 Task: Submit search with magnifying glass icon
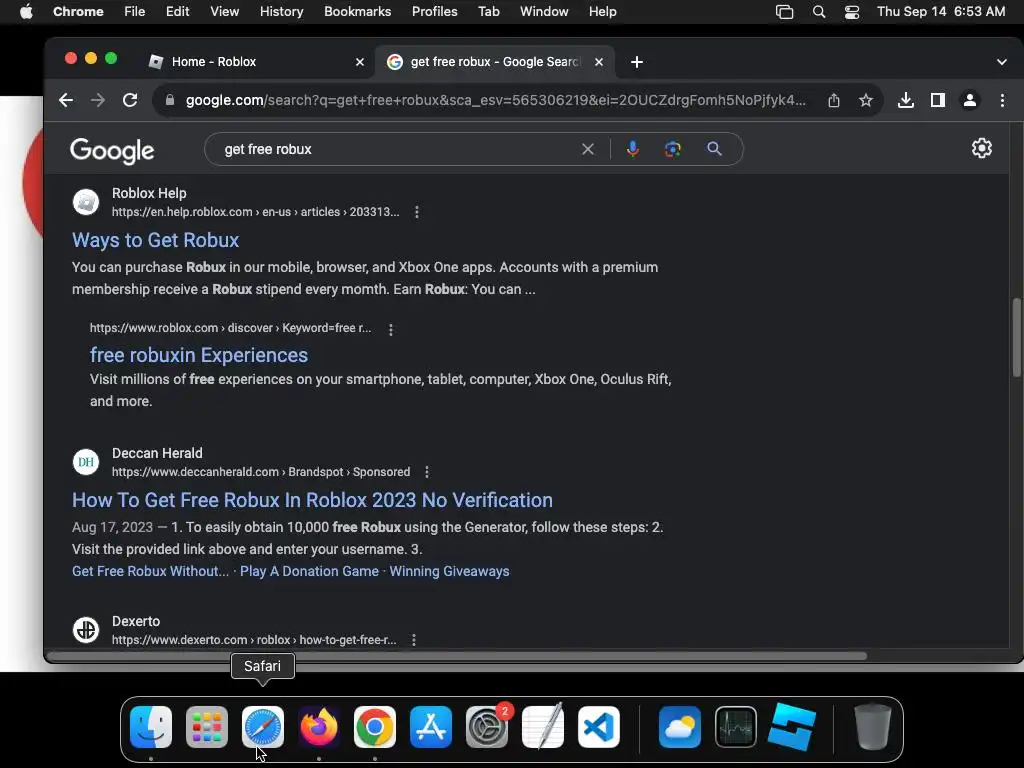[x=714, y=149]
